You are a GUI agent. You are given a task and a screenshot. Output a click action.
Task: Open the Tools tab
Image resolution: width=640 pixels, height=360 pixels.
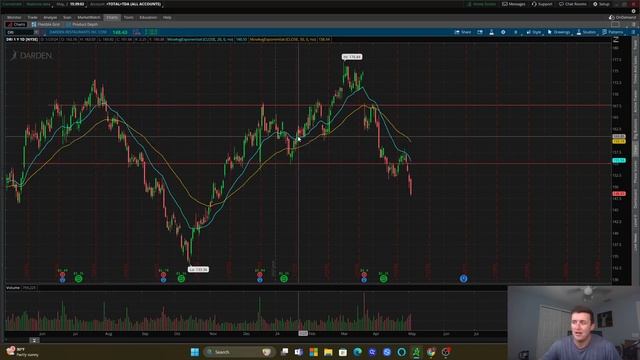129,18
